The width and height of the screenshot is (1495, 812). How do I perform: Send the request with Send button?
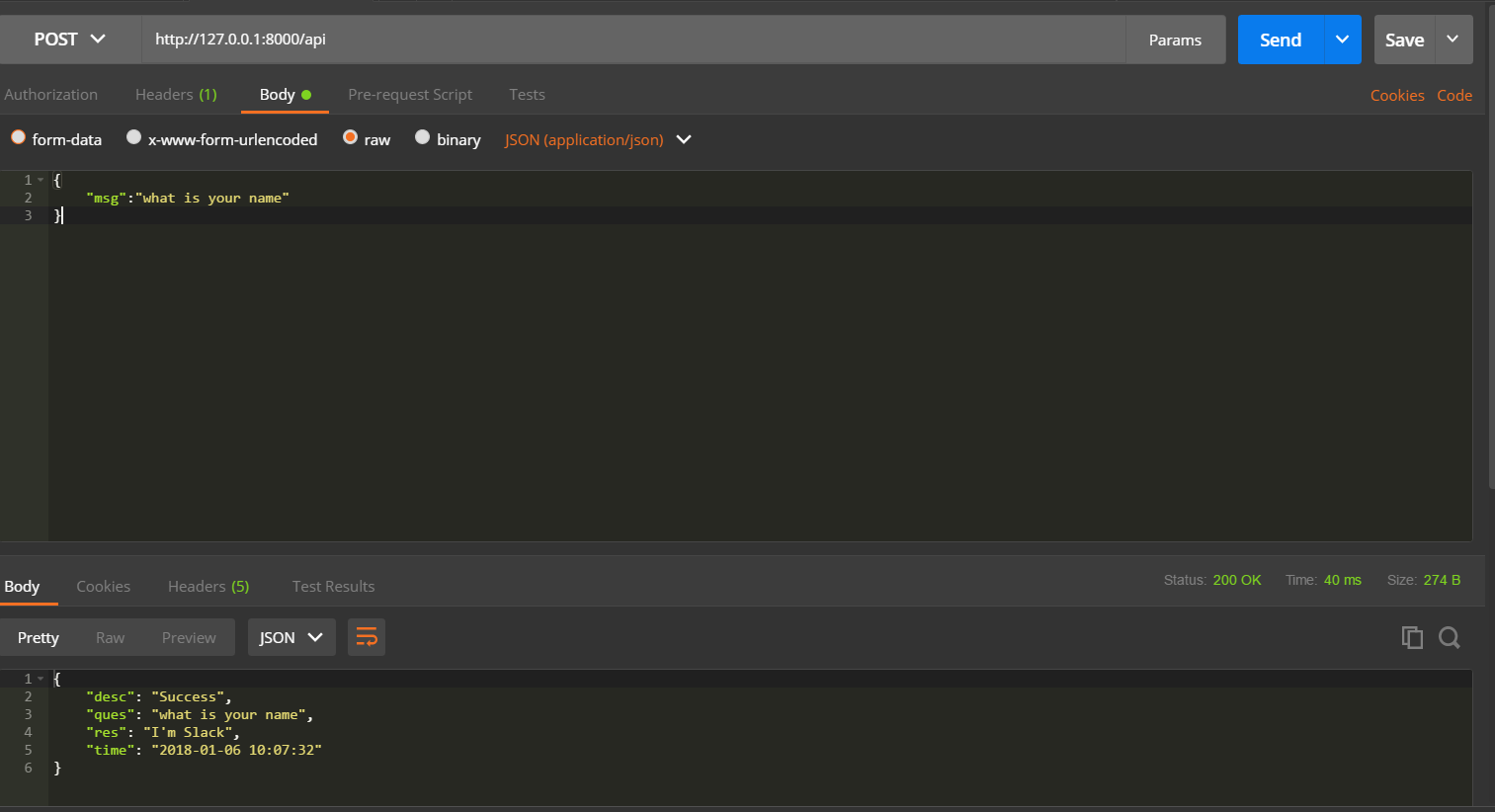(x=1281, y=40)
